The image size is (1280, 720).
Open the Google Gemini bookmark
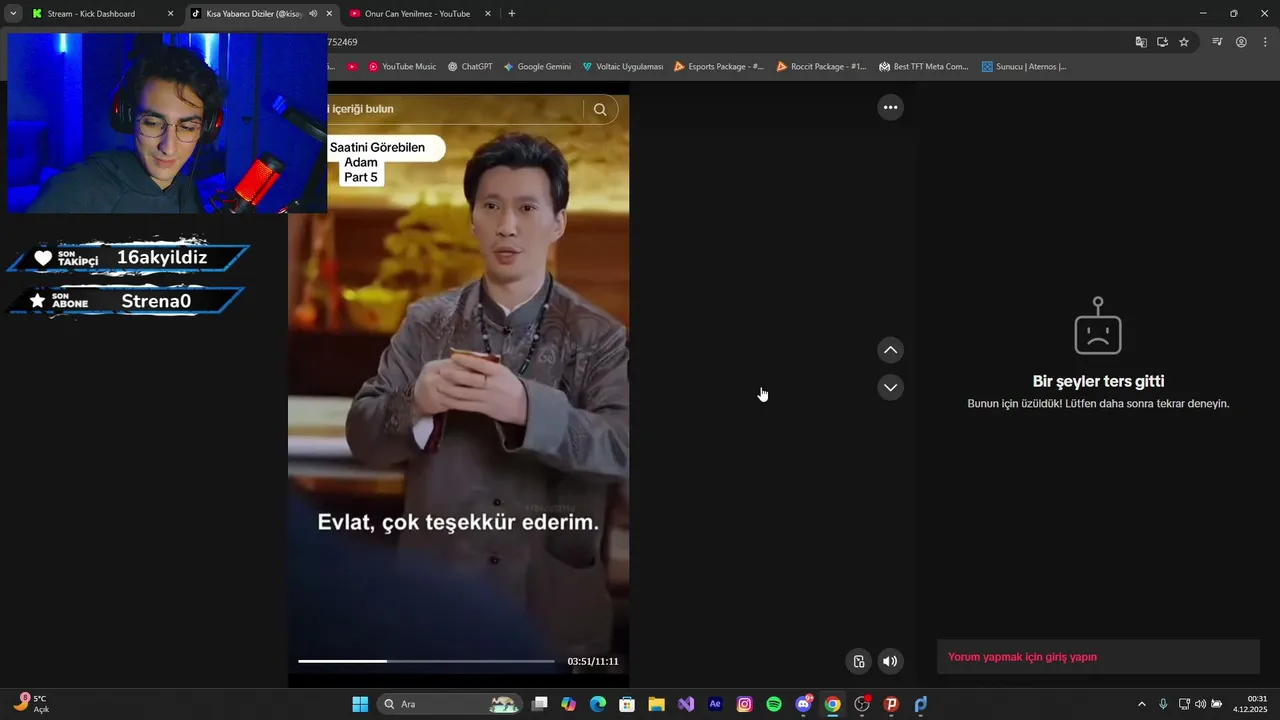[x=537, y=67]
